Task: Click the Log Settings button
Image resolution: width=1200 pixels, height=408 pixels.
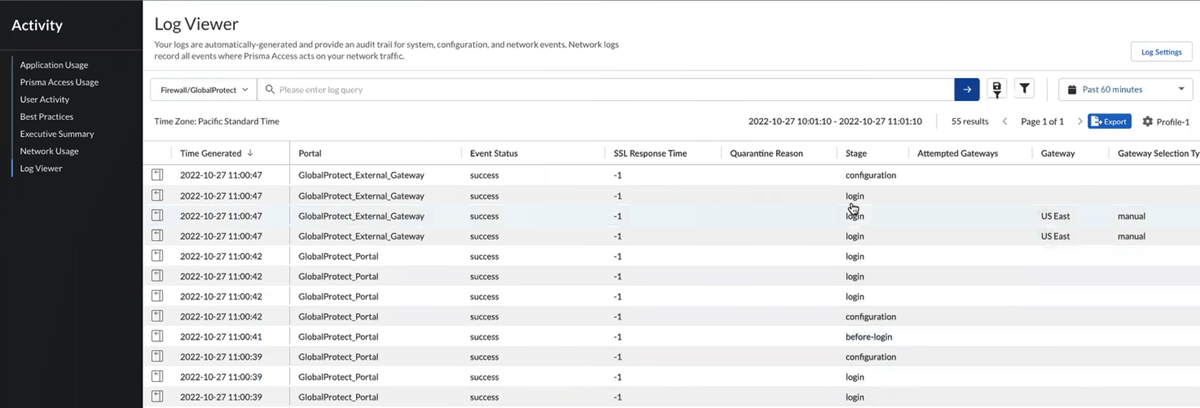Action: pos(1160,52)
